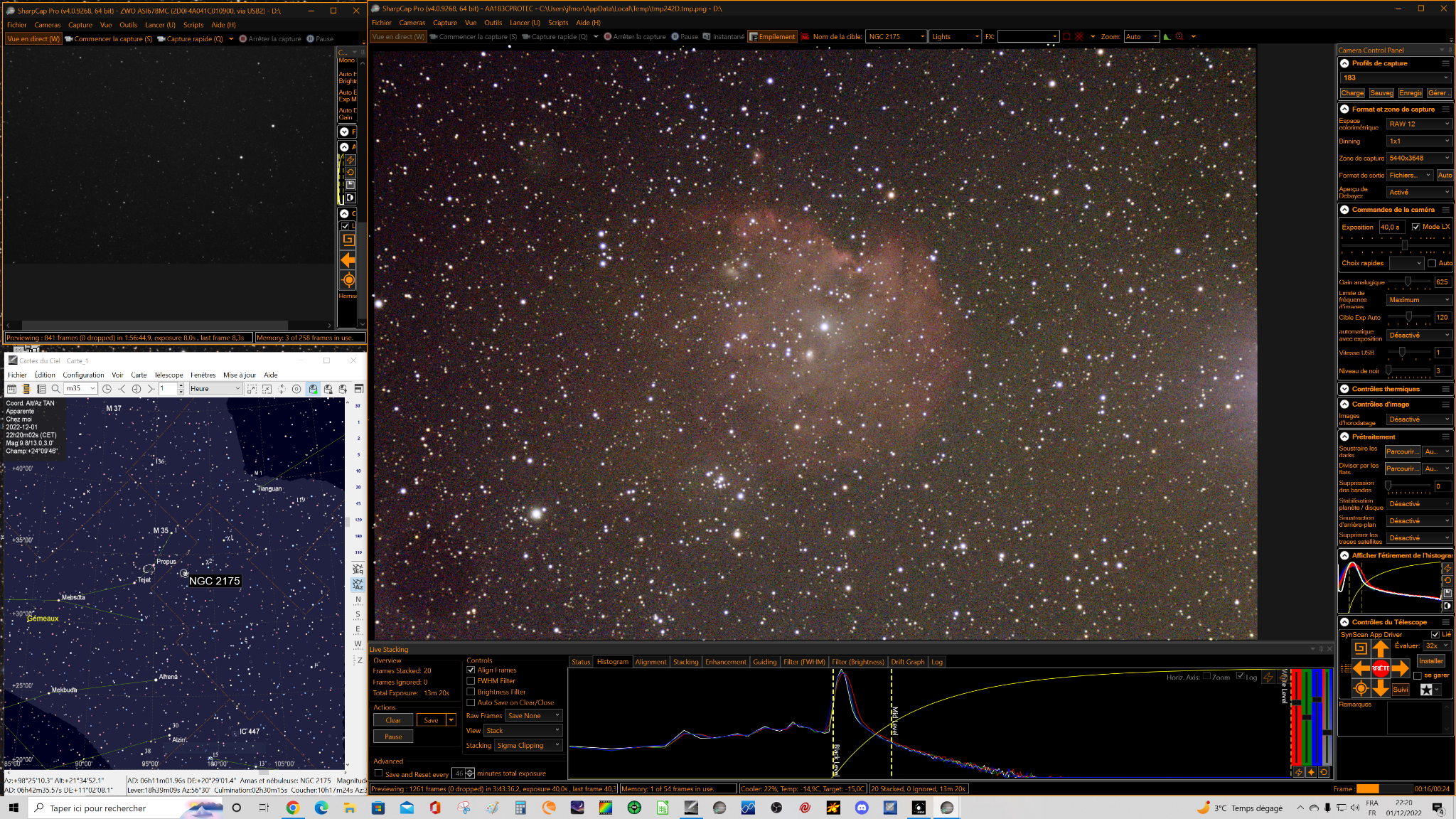This screenshot has width=1456, height=819.
Task: Slew telescope down with the down arrow
Action: click(x=1380, y=688)
